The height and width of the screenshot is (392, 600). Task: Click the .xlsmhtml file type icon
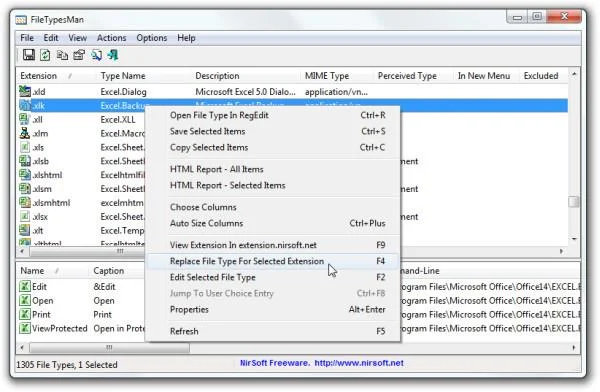[x=24, y=202]
